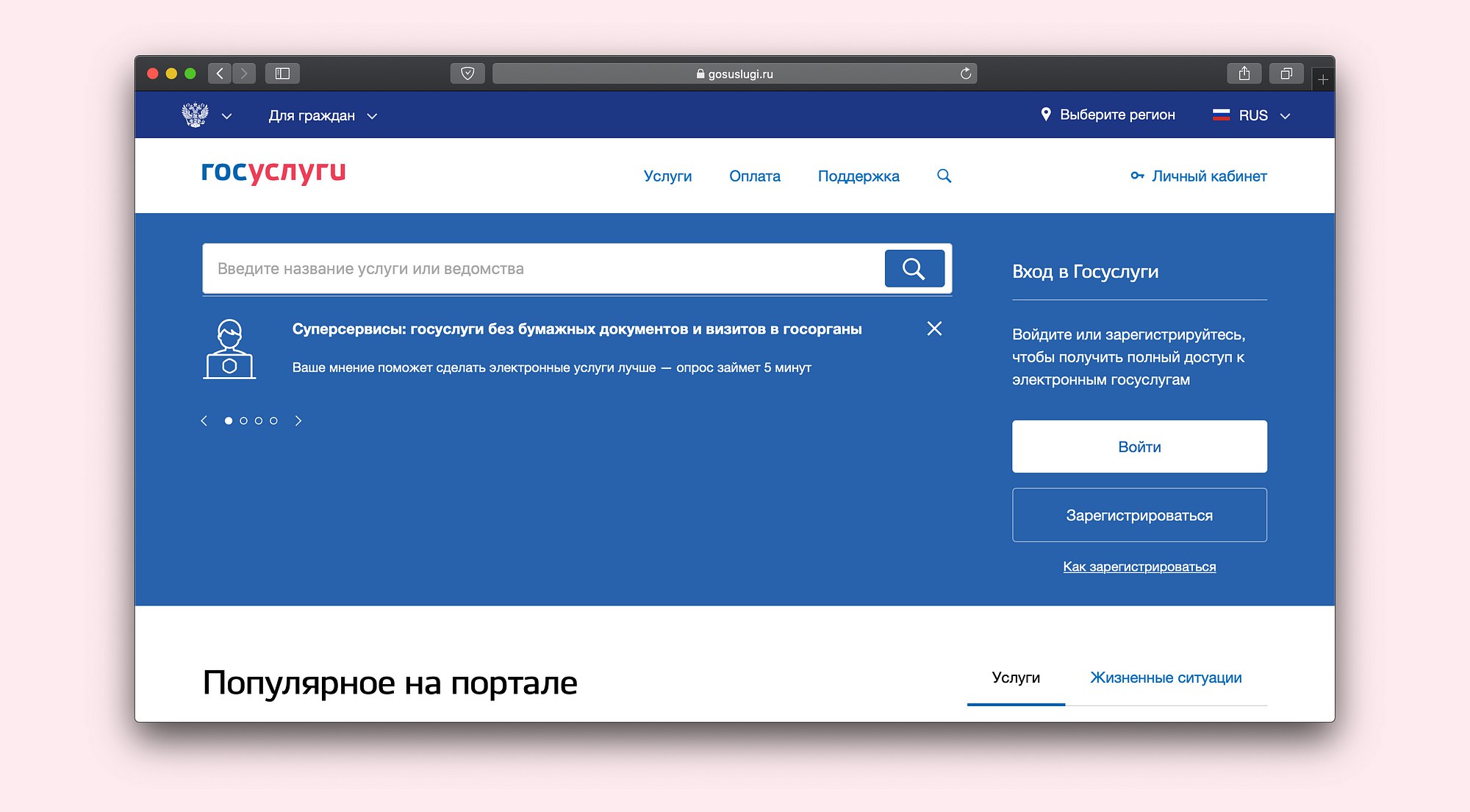Go forward with the Safari forward arrow

244,73
